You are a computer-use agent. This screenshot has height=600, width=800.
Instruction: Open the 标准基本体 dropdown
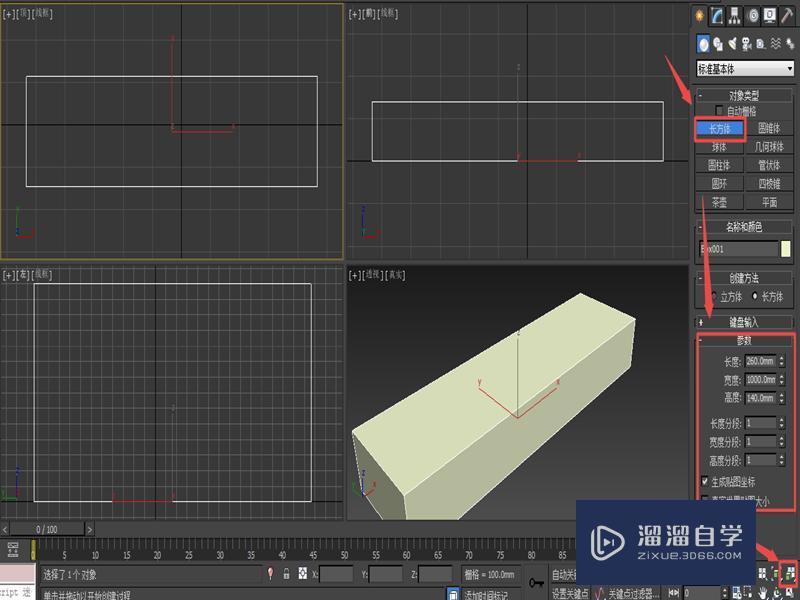tap(745, 69)
